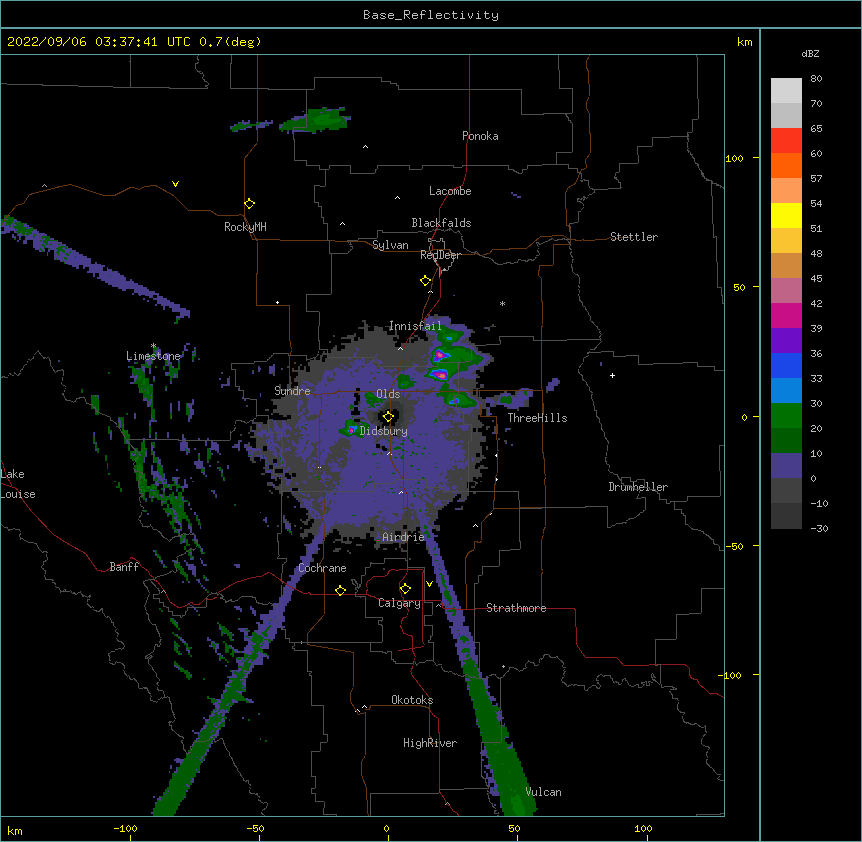The height and width of the screenshot is (842, 862).
Task: Click the Ponoka city label
Action: (x=480, y=136)
